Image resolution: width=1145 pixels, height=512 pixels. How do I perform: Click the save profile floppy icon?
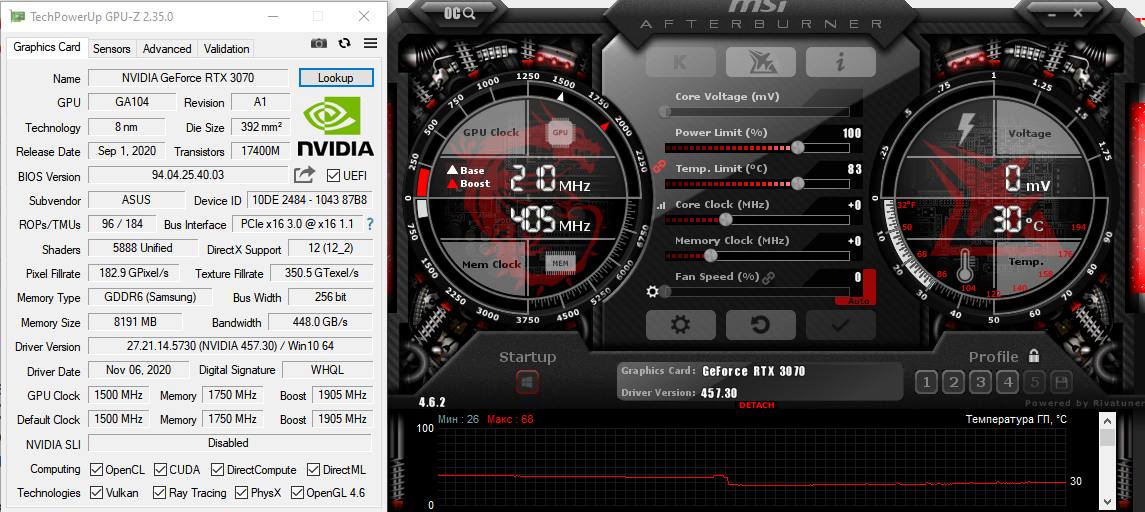[x=1062, y=382]
